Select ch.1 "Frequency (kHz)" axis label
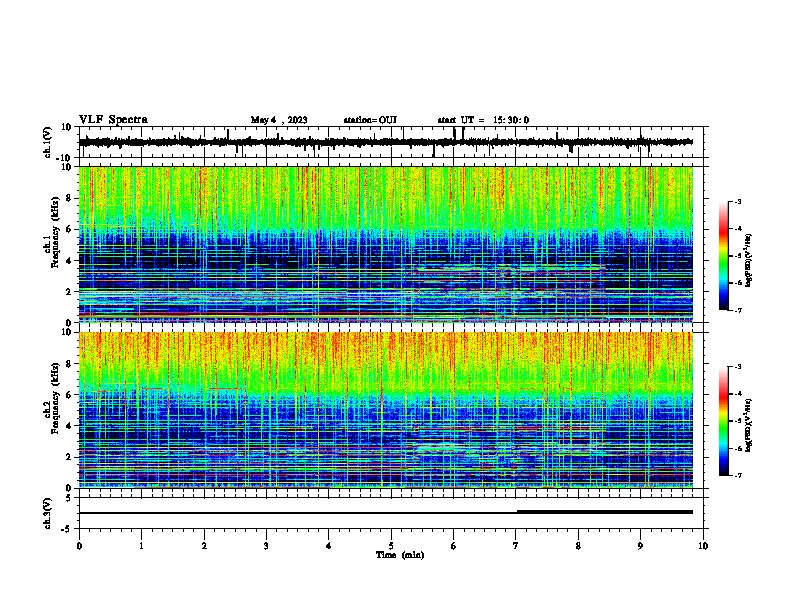Screen dimensions: 792x612 click(x=56, y=233)
